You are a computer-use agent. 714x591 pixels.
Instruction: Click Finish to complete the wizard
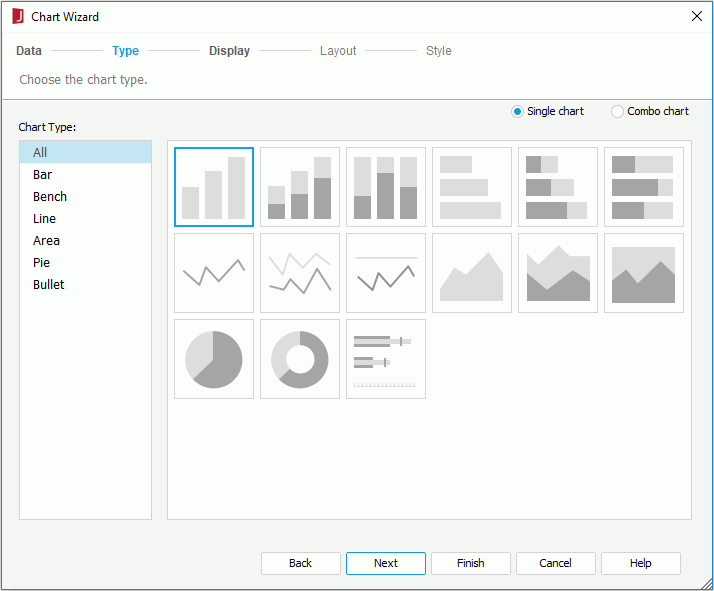(471, 563)
